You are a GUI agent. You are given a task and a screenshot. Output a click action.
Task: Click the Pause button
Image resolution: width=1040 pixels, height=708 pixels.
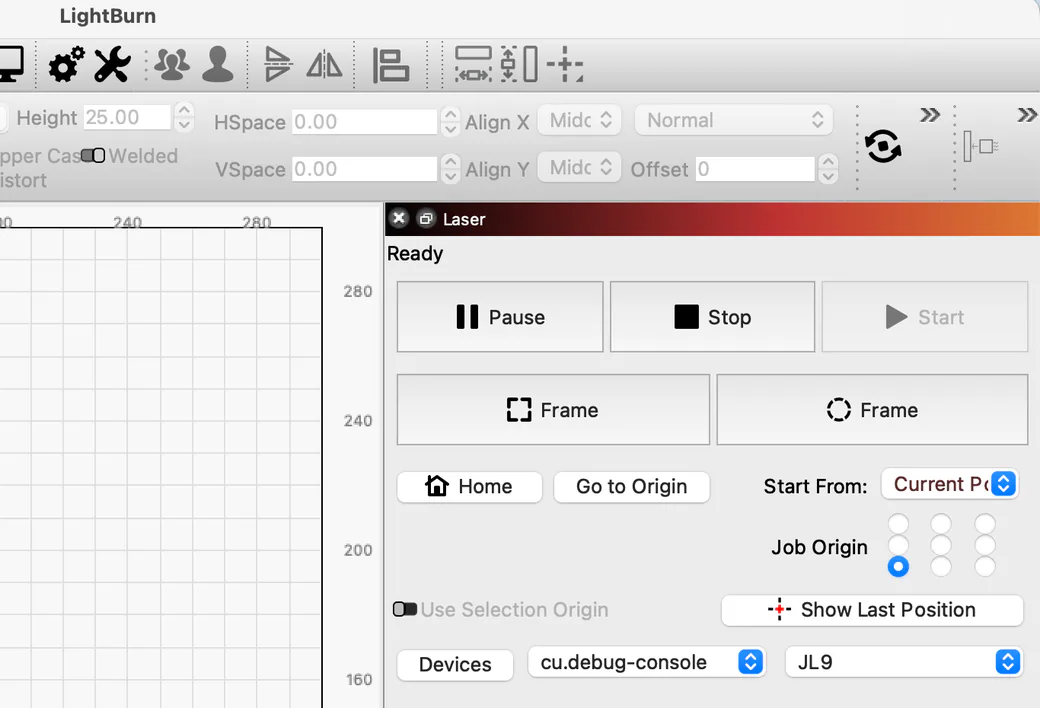tap(500, 317)
